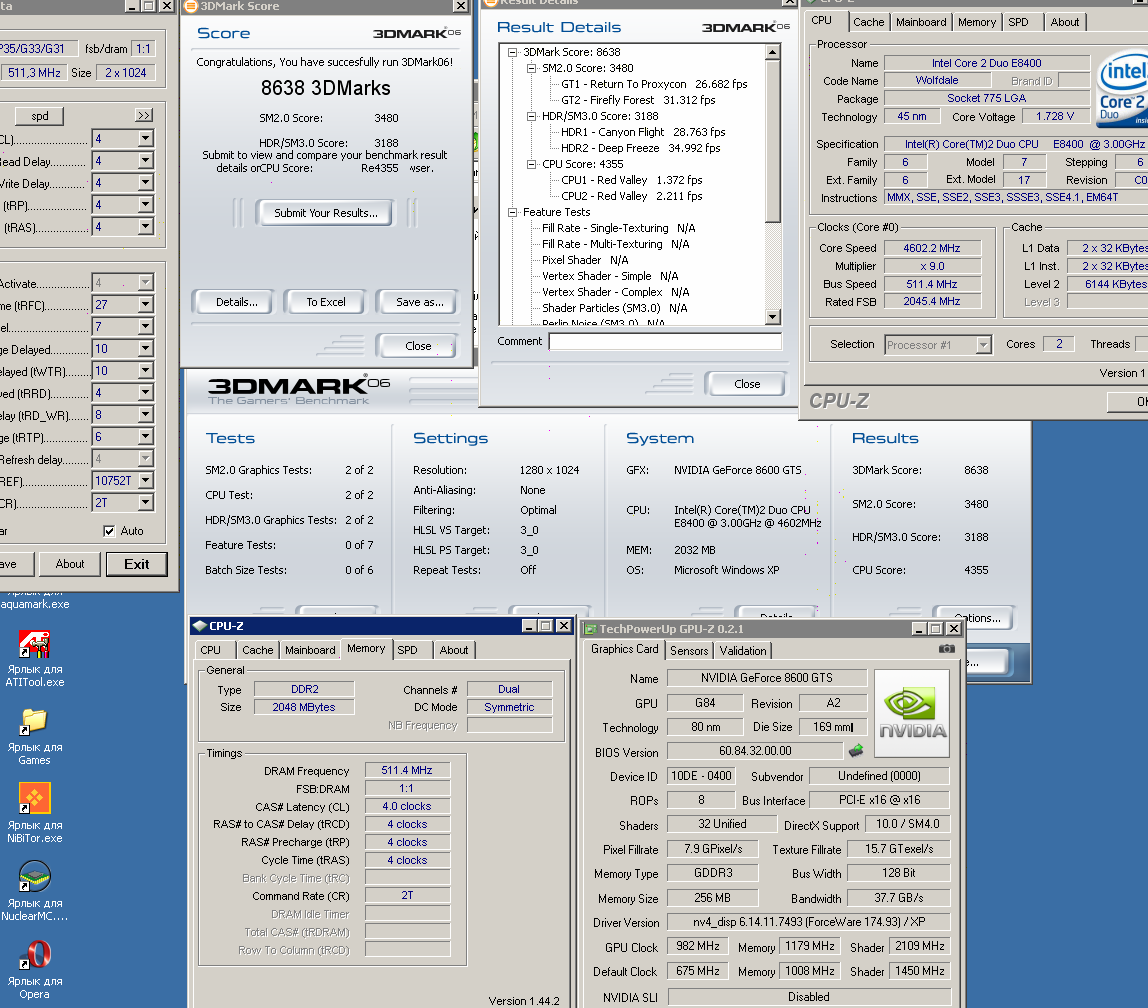Click Submit Your Results button
Viewport: 1148px width, 1008px height.
tap(326, 213)
